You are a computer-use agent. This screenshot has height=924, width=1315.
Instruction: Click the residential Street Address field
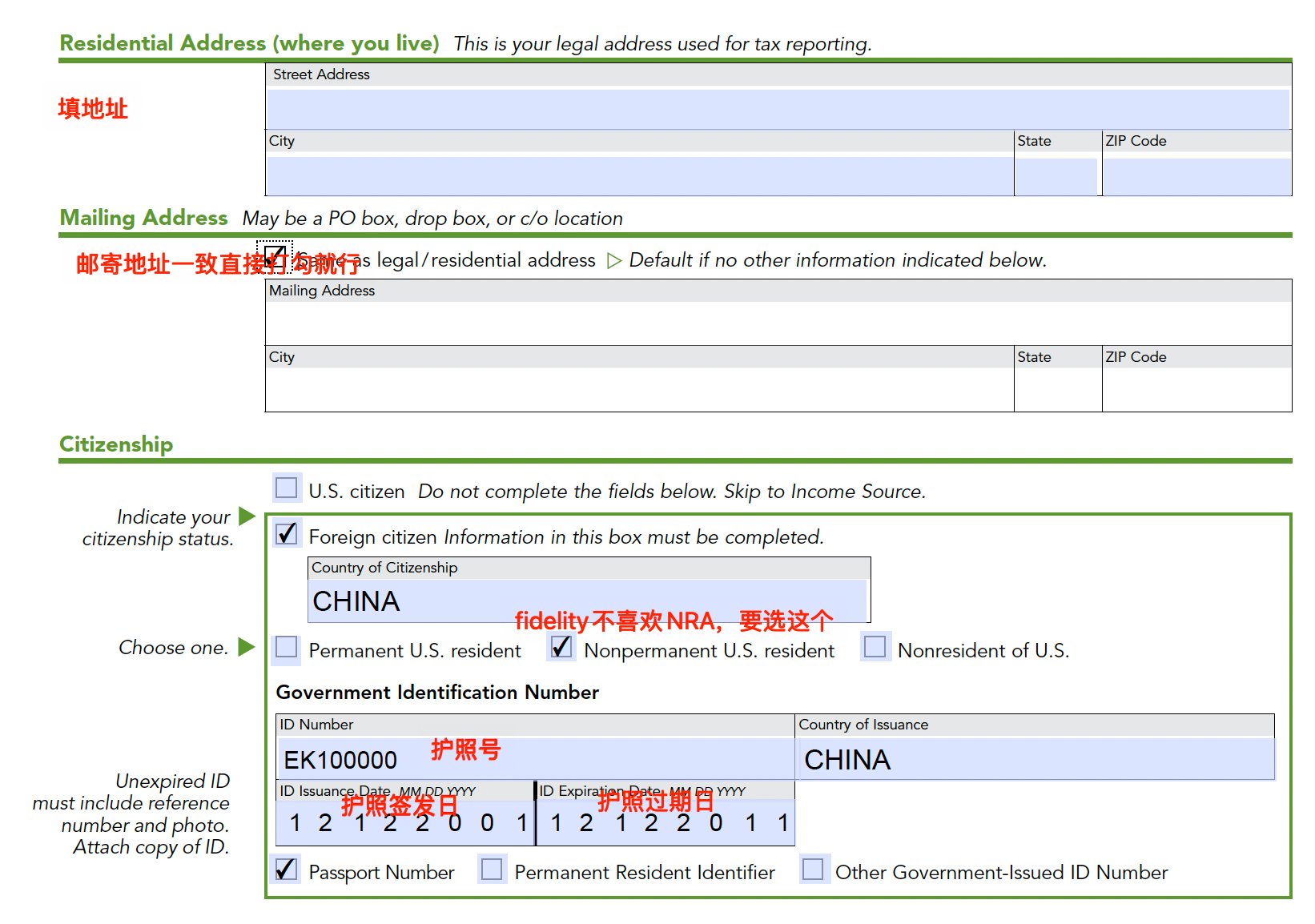pyautogui.click(x=777, y=109)
